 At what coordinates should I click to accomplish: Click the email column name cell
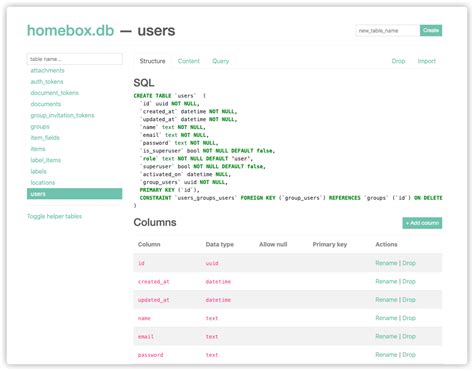tap(146, 337)
